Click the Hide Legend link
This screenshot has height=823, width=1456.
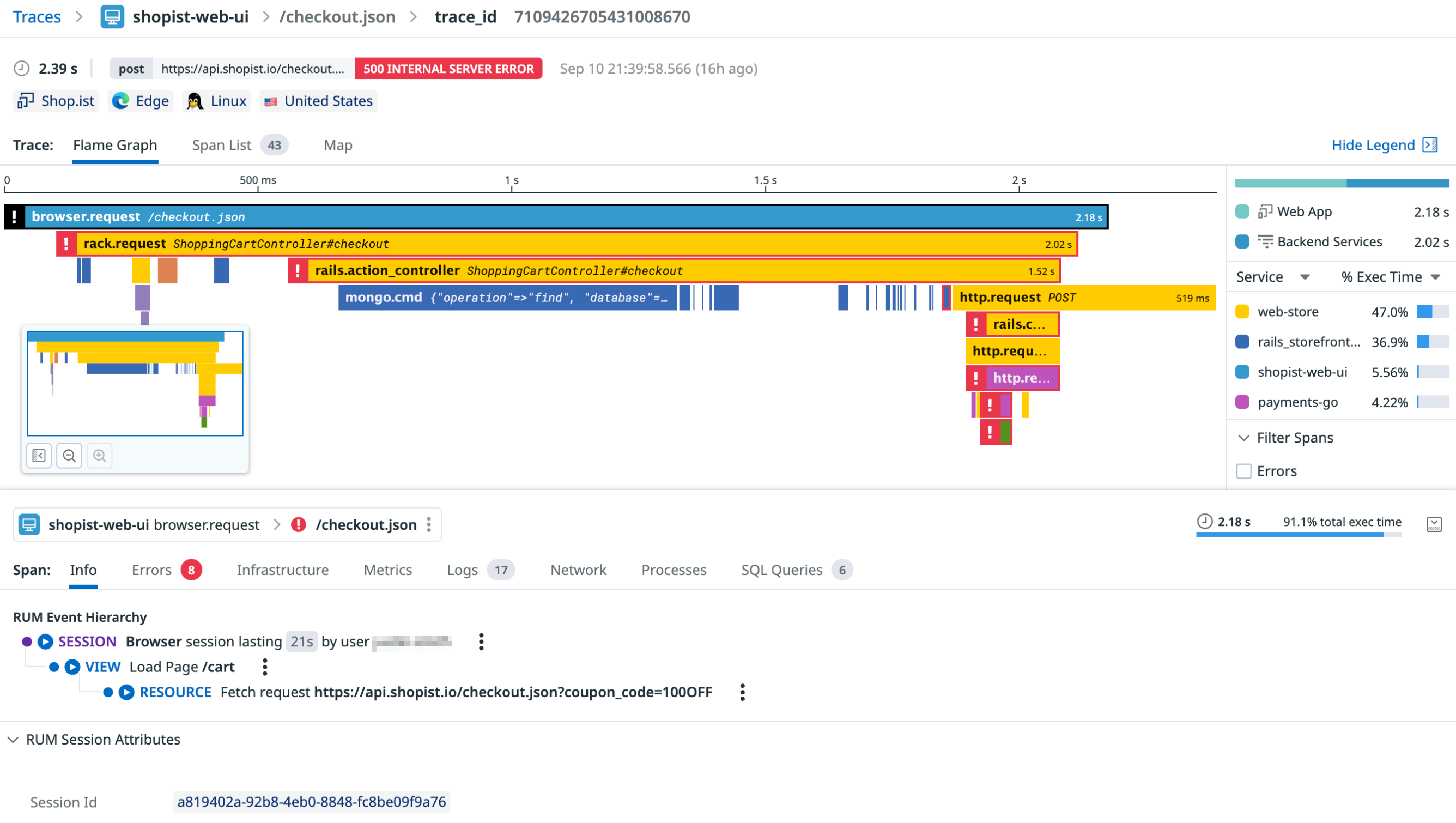(x=1373, y=144)
